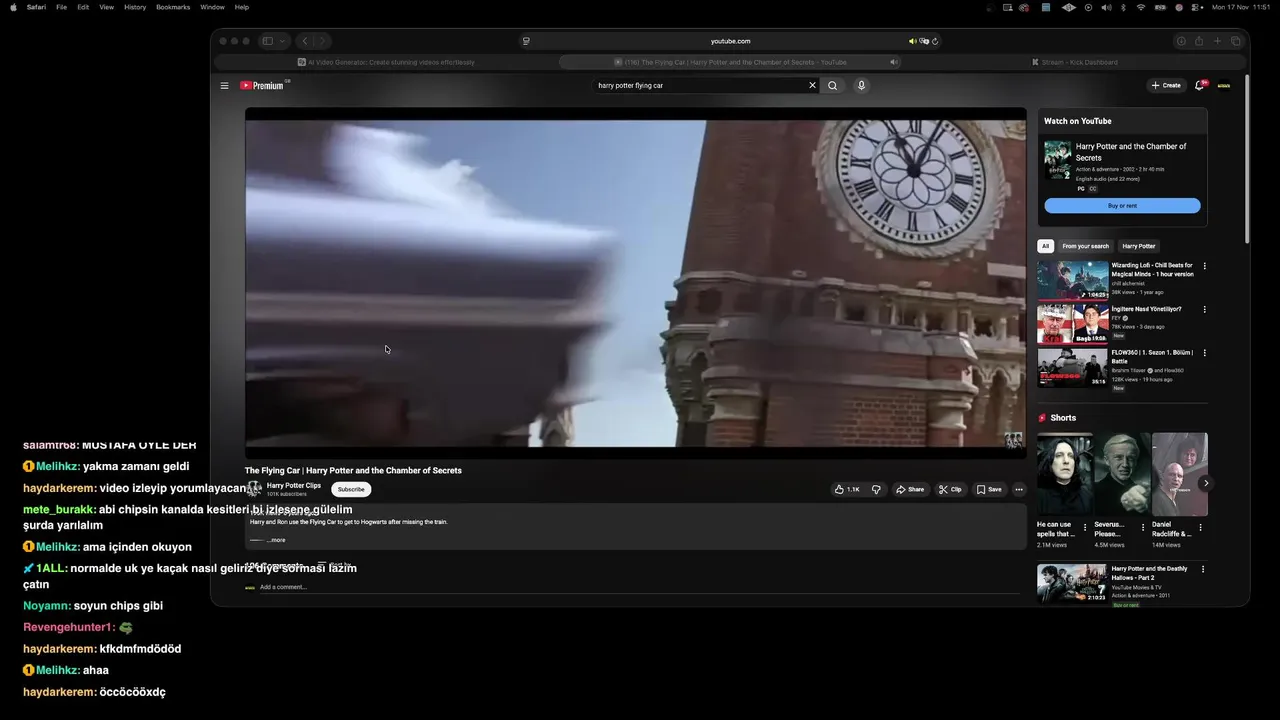Open the Bookmarks menu
The image size is (1280, 720).
[x=173, y=7]
